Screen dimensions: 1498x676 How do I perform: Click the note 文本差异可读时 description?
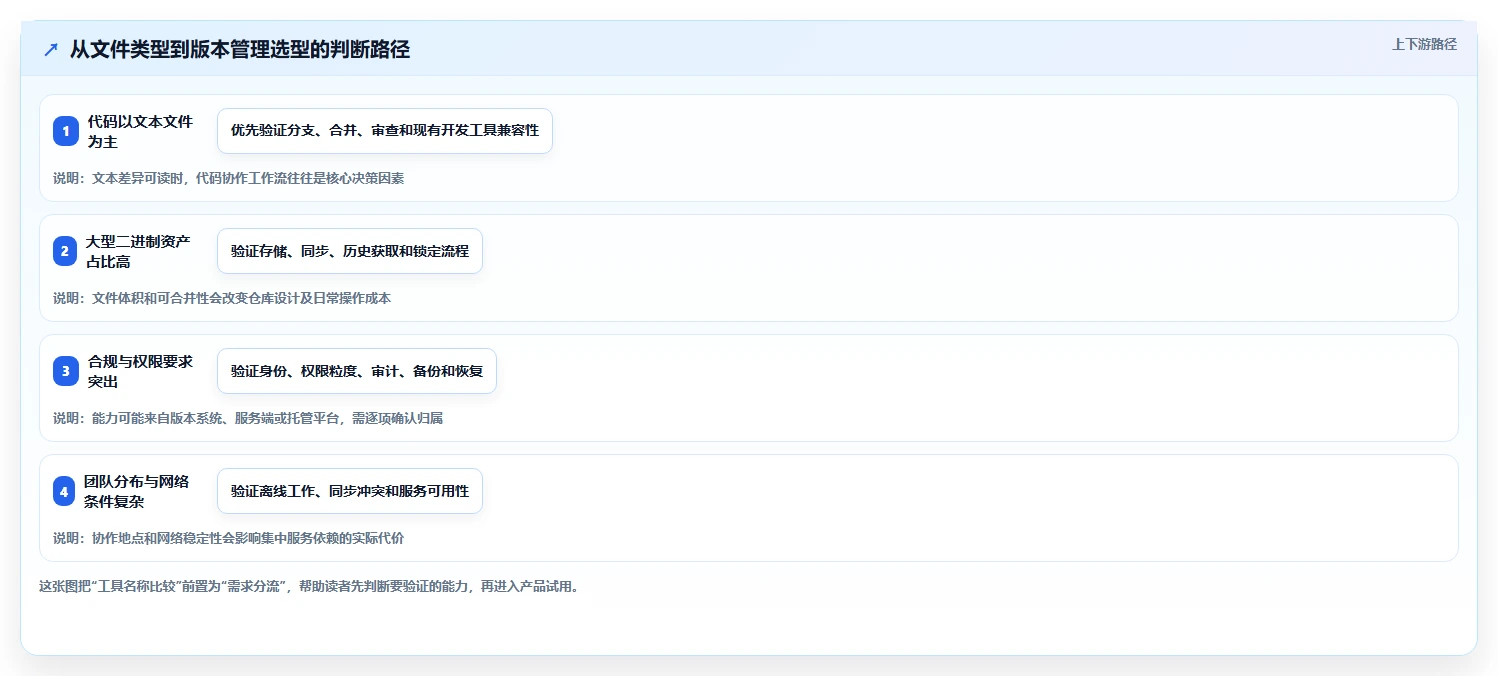pyautogui.click(x=229, y=178)
